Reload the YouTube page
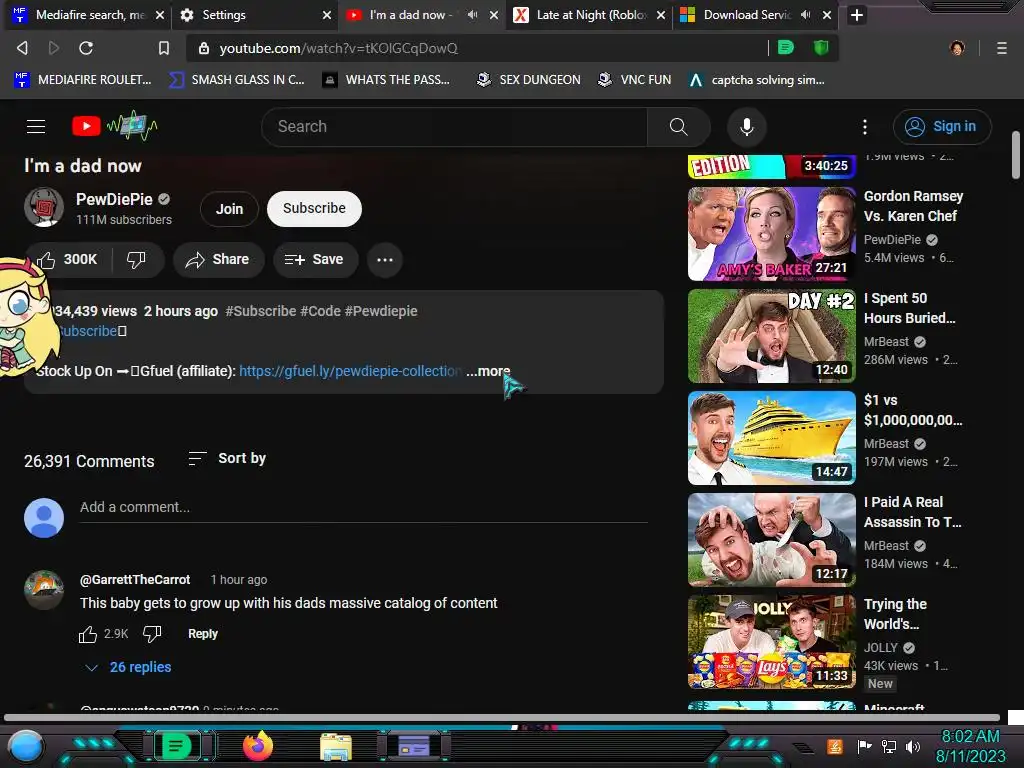 (86, 48)
